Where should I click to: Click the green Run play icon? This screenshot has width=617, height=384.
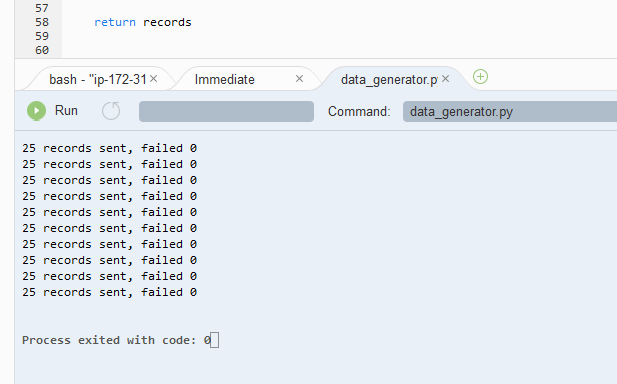(36, 111)
